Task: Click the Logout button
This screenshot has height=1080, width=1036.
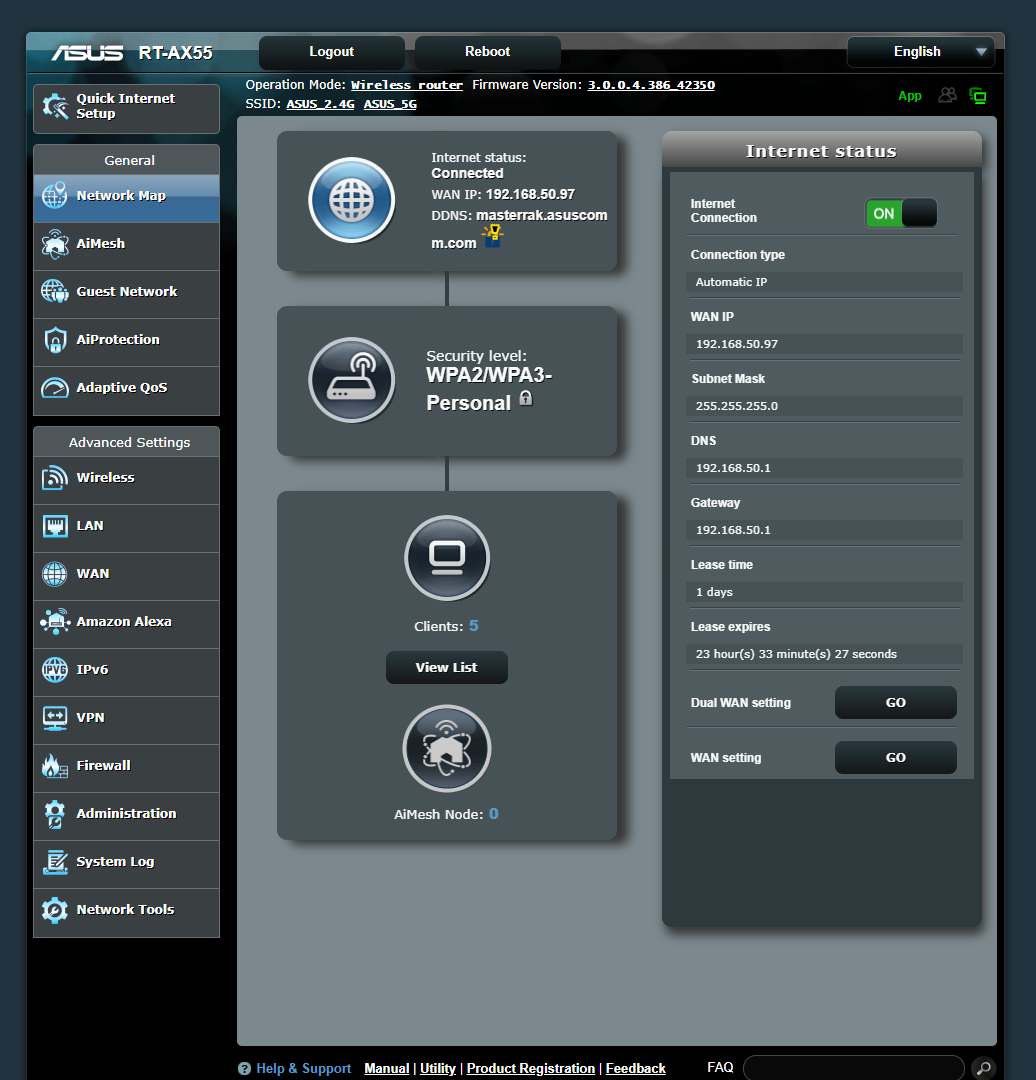Action: [x=331, y=52]
